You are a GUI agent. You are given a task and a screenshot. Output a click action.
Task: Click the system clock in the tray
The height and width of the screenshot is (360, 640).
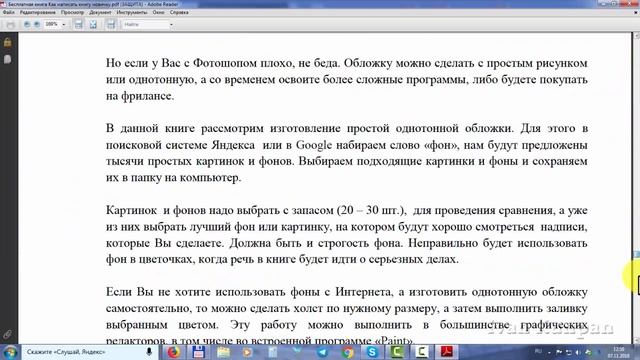coord(619,352)
